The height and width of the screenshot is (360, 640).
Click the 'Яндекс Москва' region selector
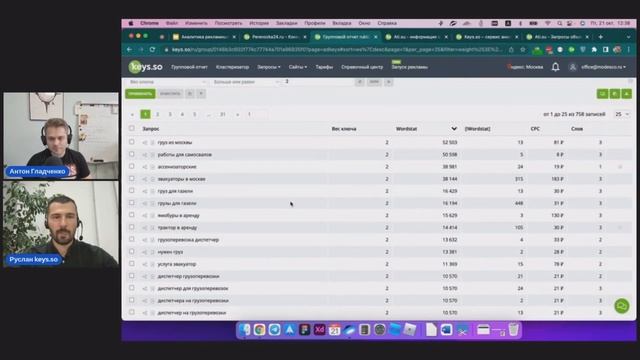click(x=525, y=67)
